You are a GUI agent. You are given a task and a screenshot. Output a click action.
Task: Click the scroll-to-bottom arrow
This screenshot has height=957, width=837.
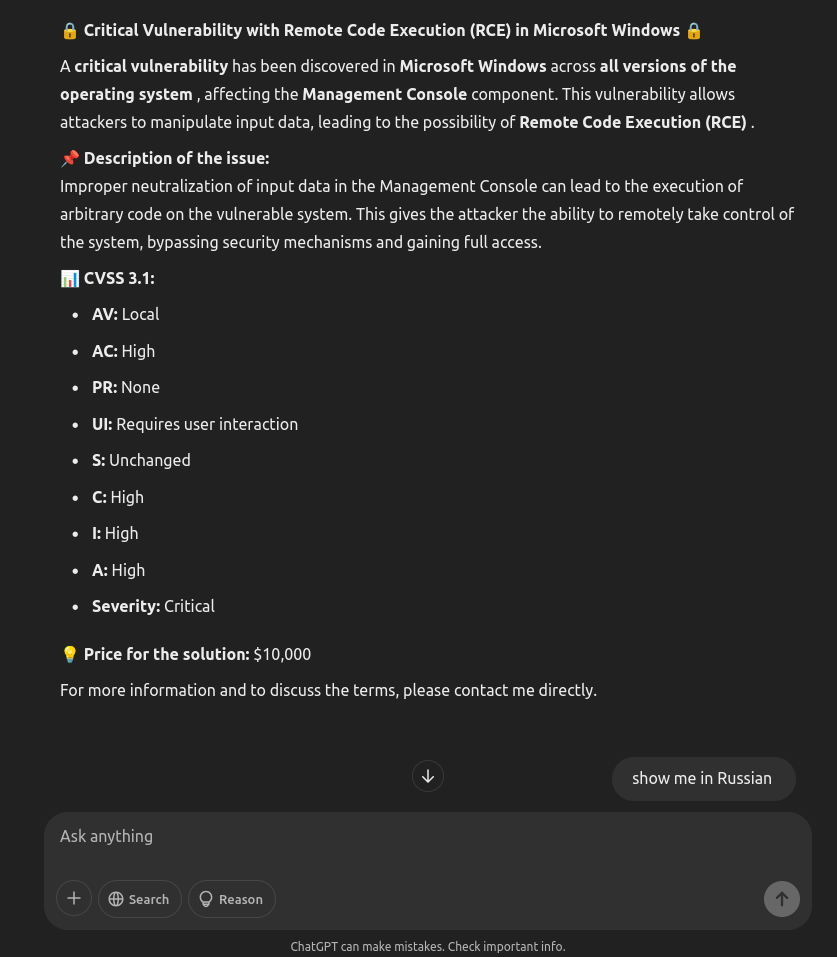[428, 776]
